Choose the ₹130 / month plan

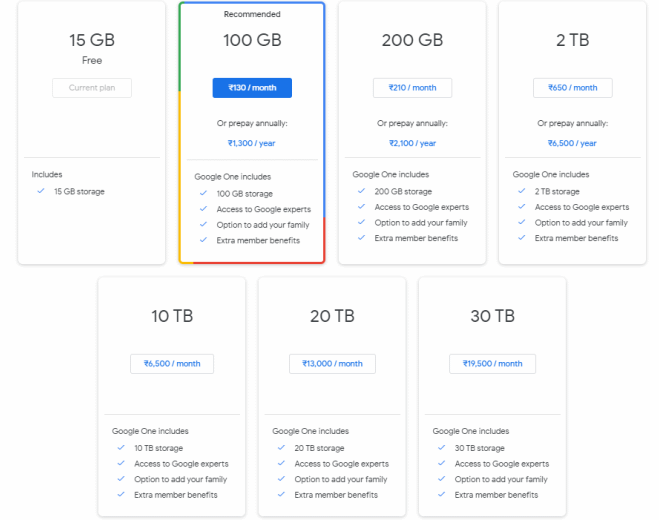(x=252, y=88)
